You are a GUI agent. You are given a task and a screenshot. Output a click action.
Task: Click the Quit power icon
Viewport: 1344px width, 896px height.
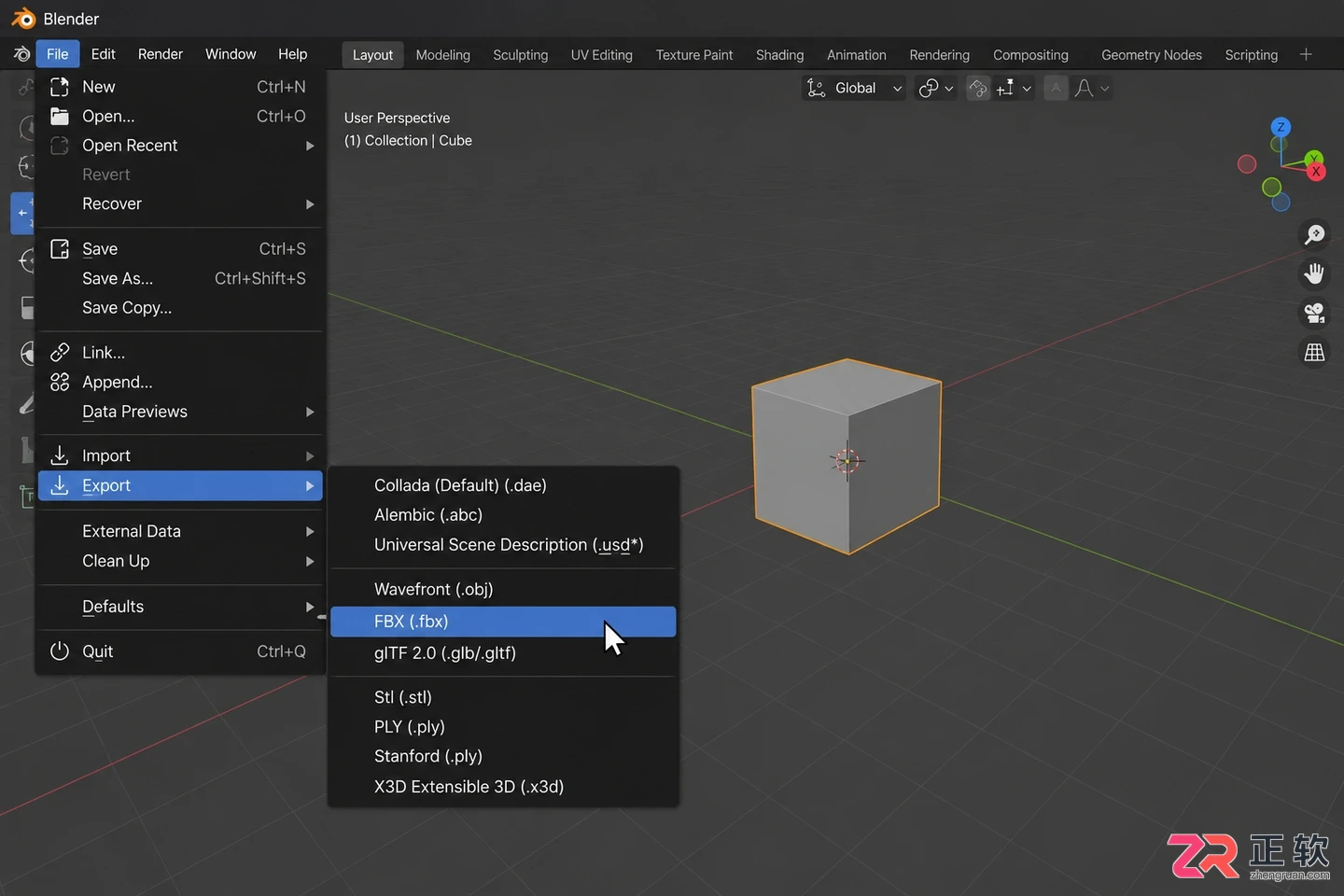(x=60, y=651)
